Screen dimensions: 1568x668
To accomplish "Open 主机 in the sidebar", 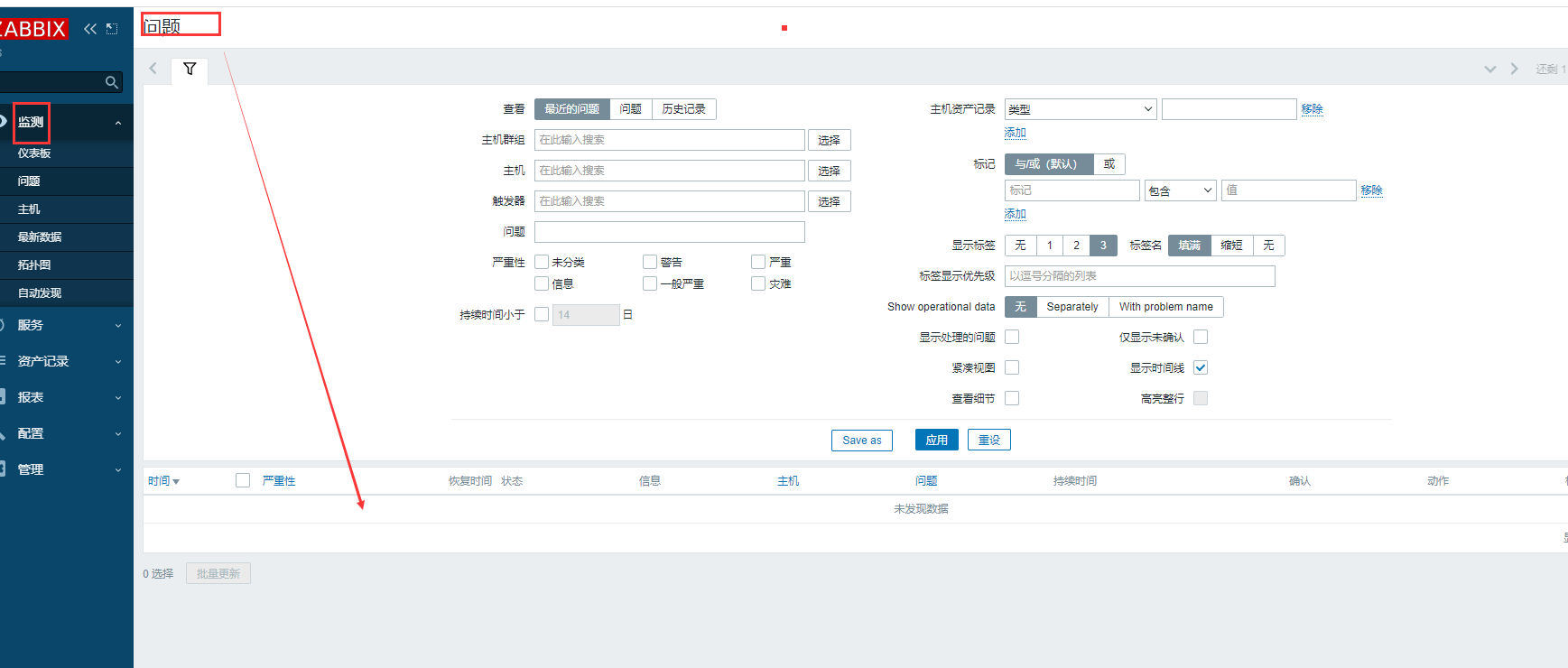I will point(29,209).
